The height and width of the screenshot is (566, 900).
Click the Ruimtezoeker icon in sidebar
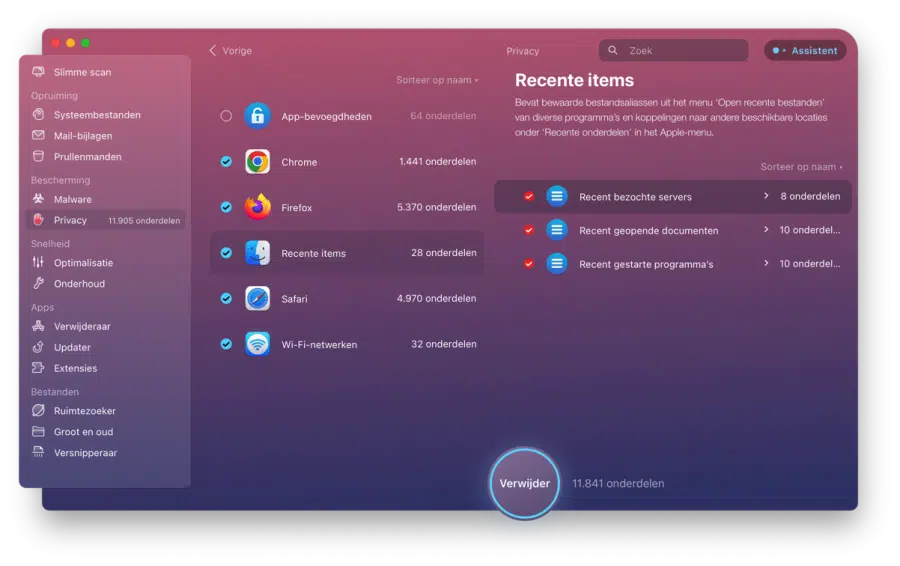[38, 410]
